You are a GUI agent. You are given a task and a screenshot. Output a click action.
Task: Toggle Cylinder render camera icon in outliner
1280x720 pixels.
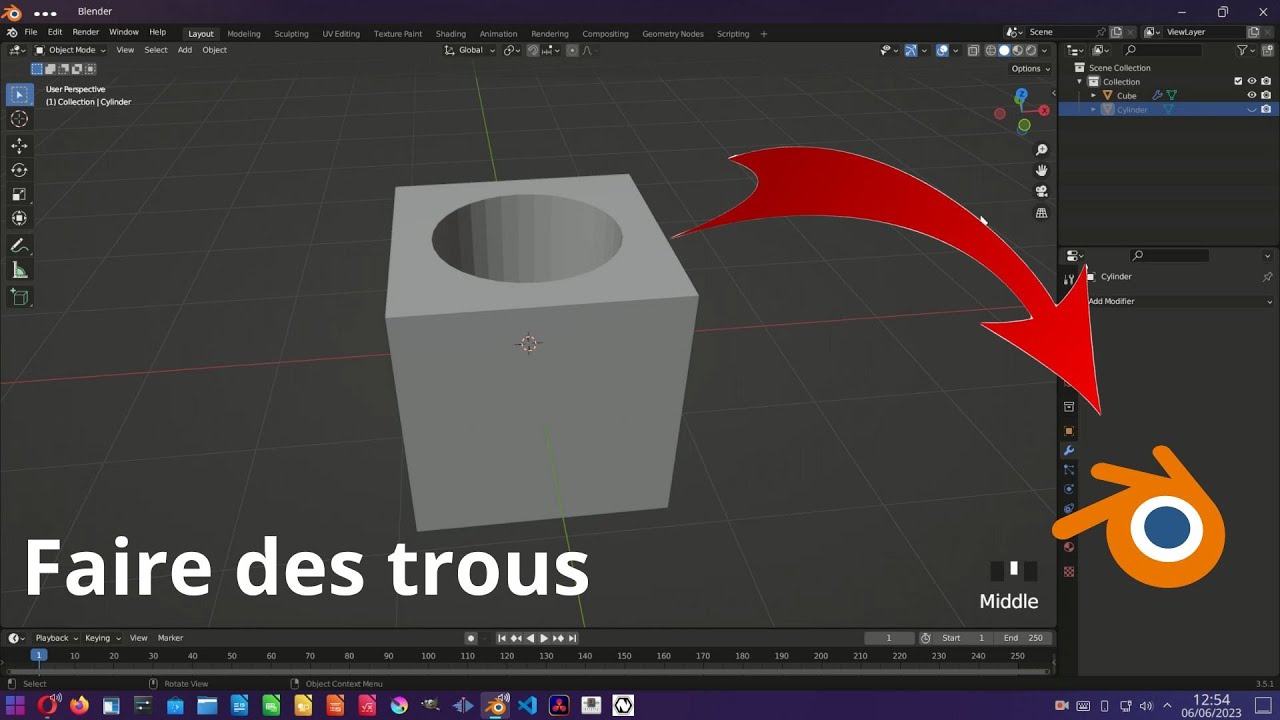point(1266,109)
